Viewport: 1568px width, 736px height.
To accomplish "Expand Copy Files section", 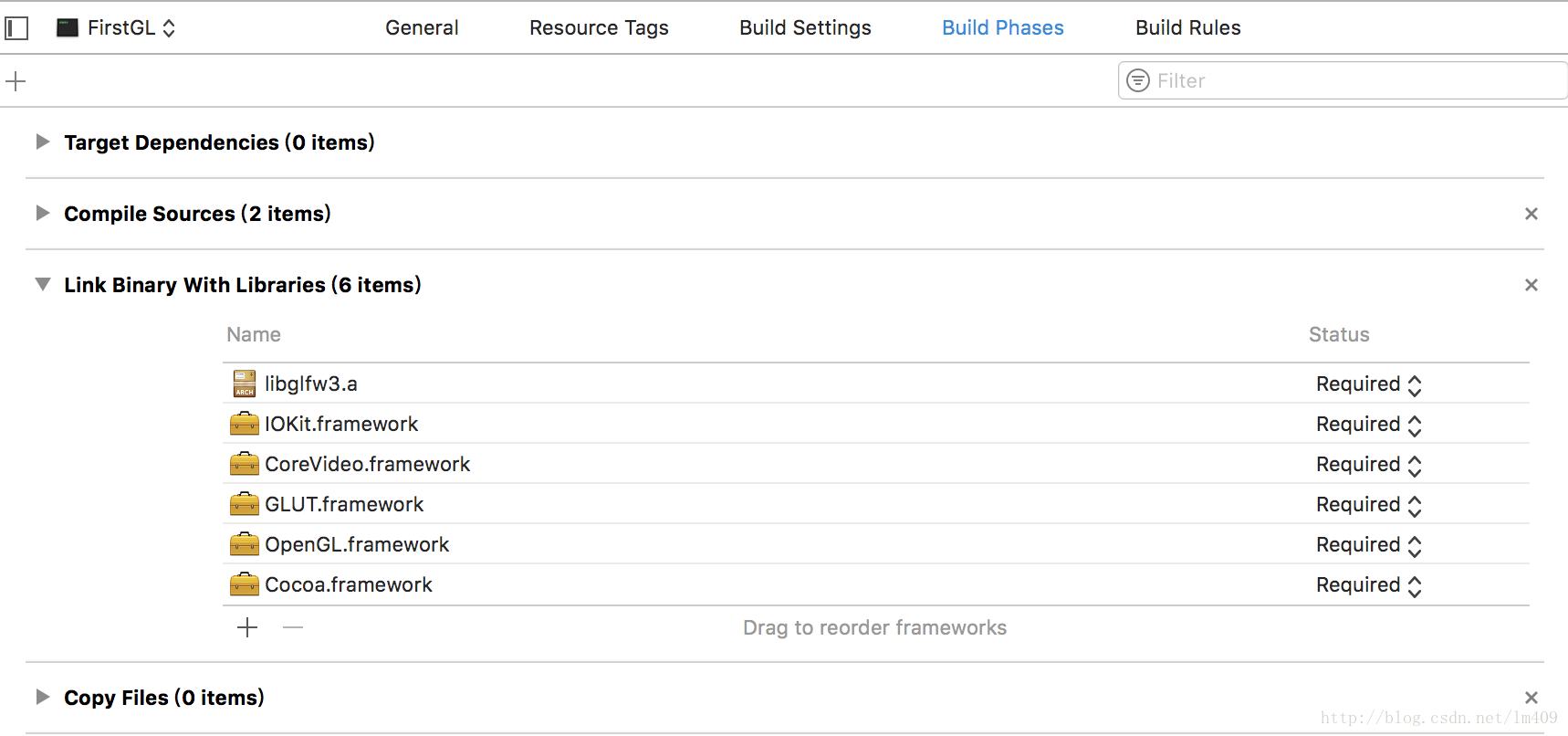I will click(42, 697).
